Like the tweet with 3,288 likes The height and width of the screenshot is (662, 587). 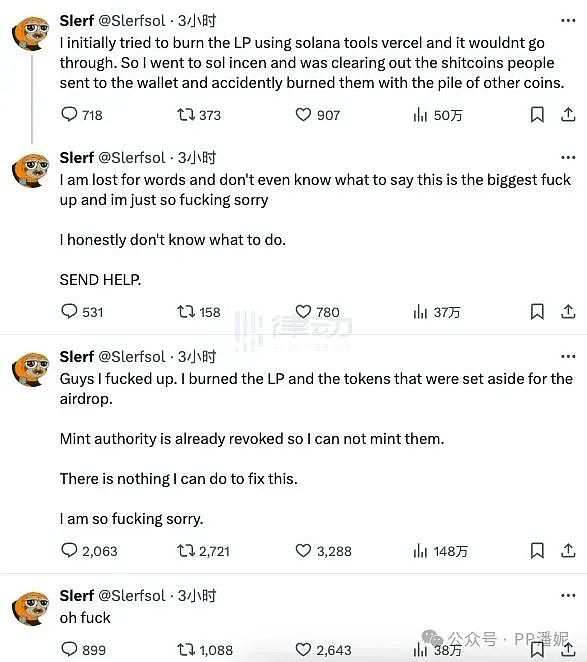click(x=323, y=551)
